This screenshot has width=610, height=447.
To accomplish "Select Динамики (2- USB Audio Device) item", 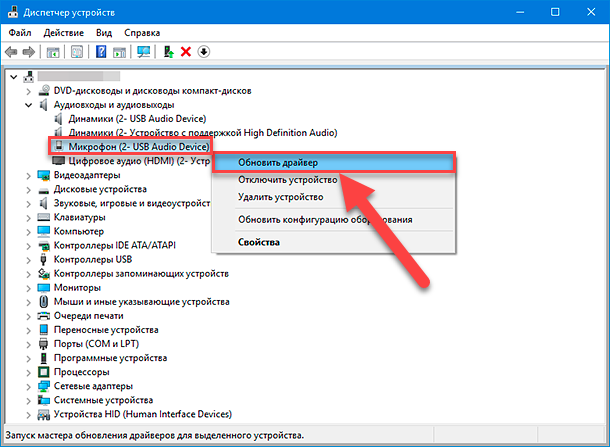I will tap(137, 119).
